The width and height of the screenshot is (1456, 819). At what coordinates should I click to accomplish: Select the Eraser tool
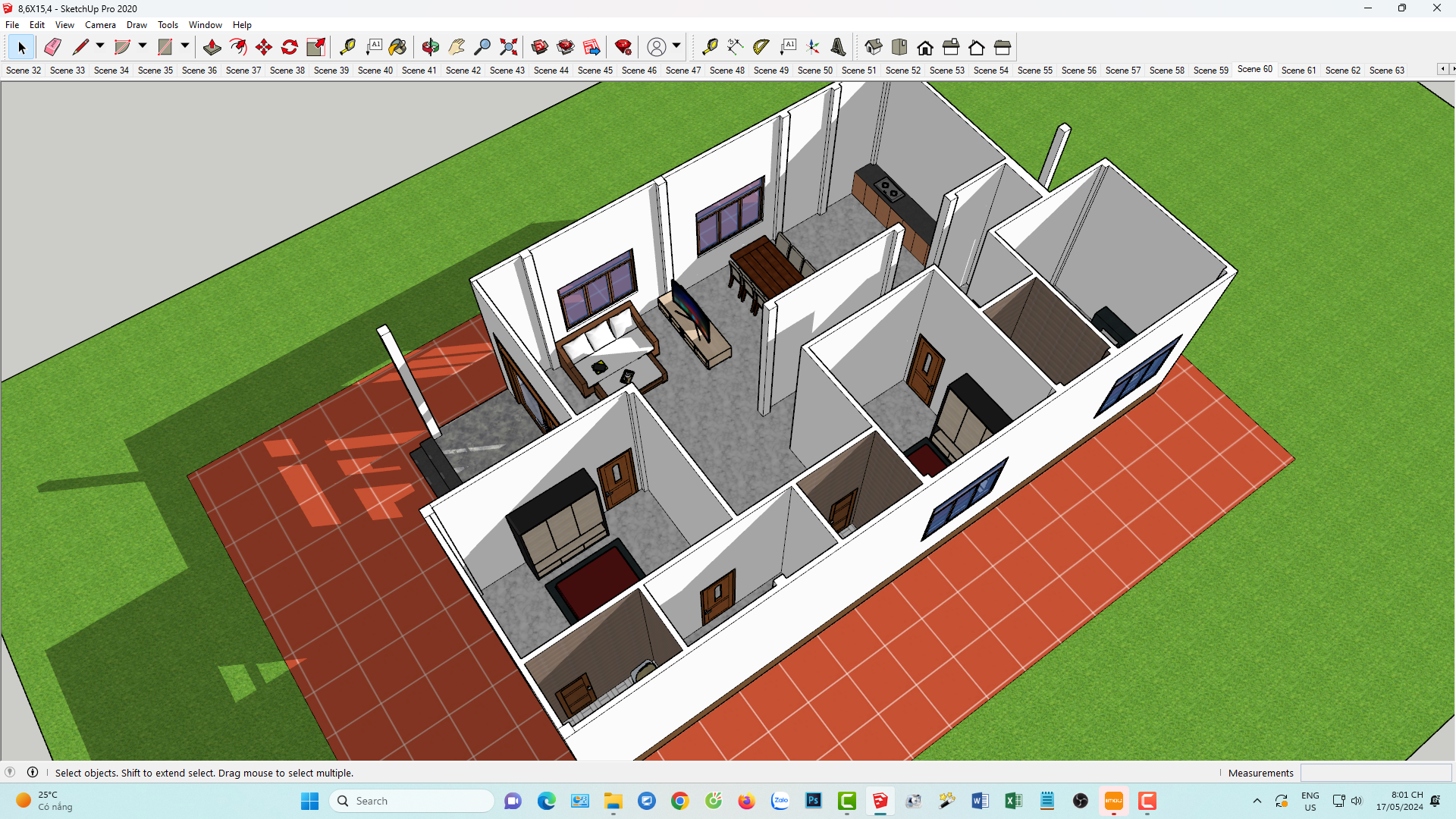tap(52, 47)
